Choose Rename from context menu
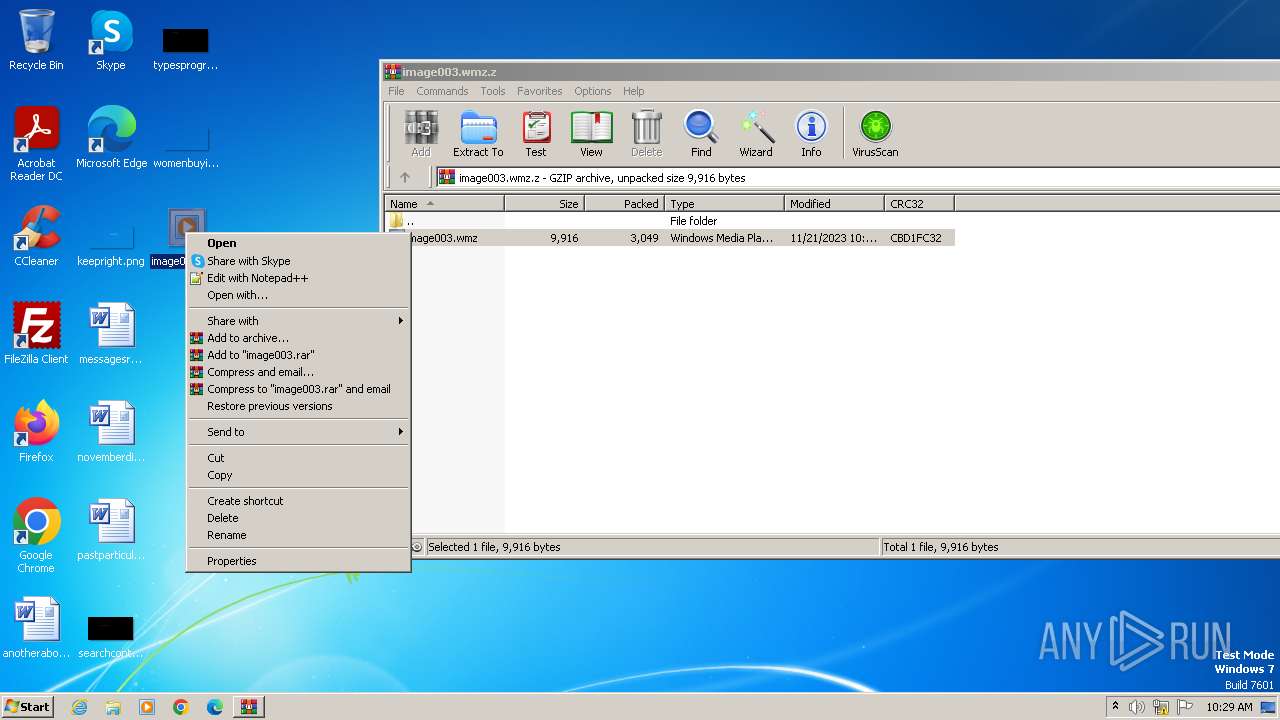 (x=298, y=535)
